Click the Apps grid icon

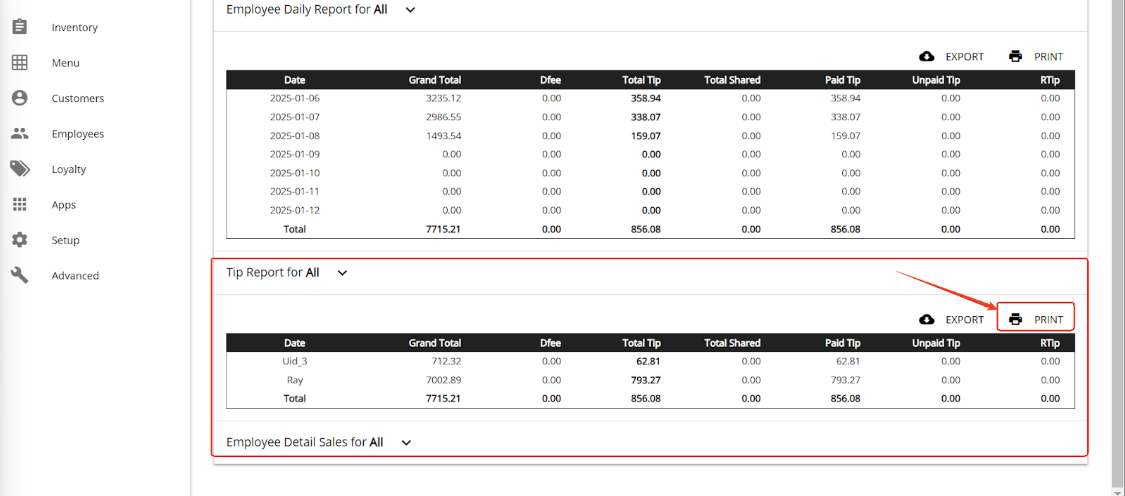19,205
